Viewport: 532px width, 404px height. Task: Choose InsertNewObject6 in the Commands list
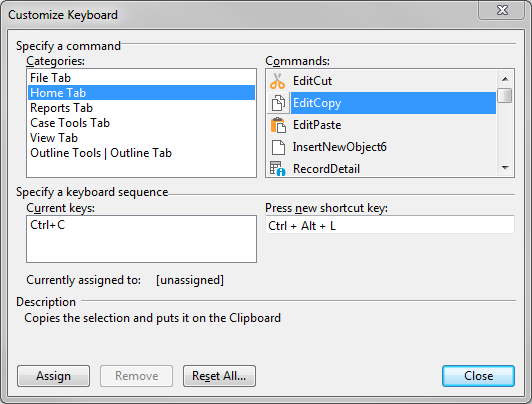(382, 147)
